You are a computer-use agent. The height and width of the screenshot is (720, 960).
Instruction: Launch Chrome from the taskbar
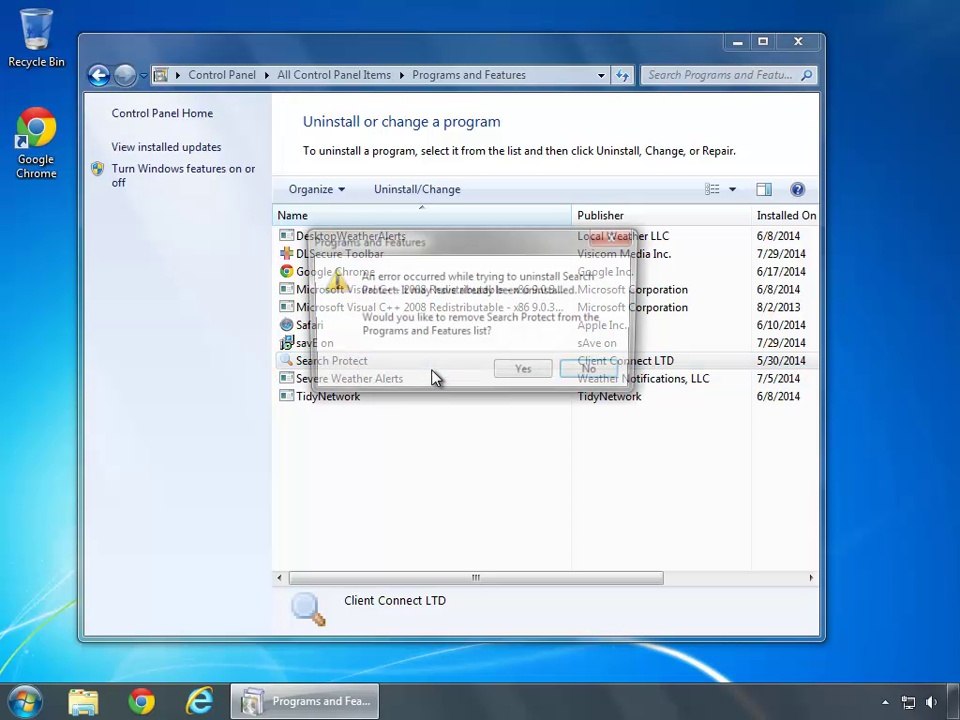click(141, 702)
